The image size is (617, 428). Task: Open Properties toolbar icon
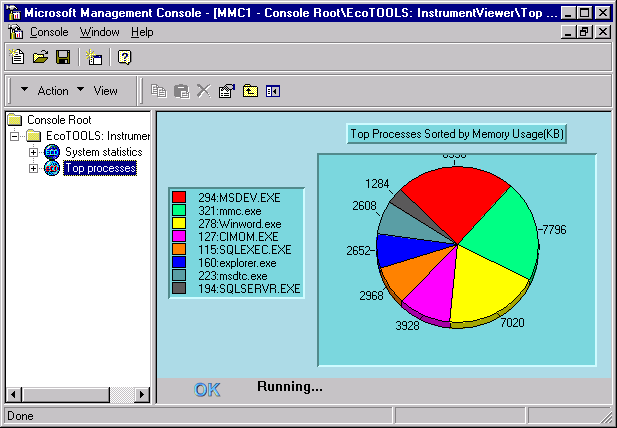pos(227,91)
